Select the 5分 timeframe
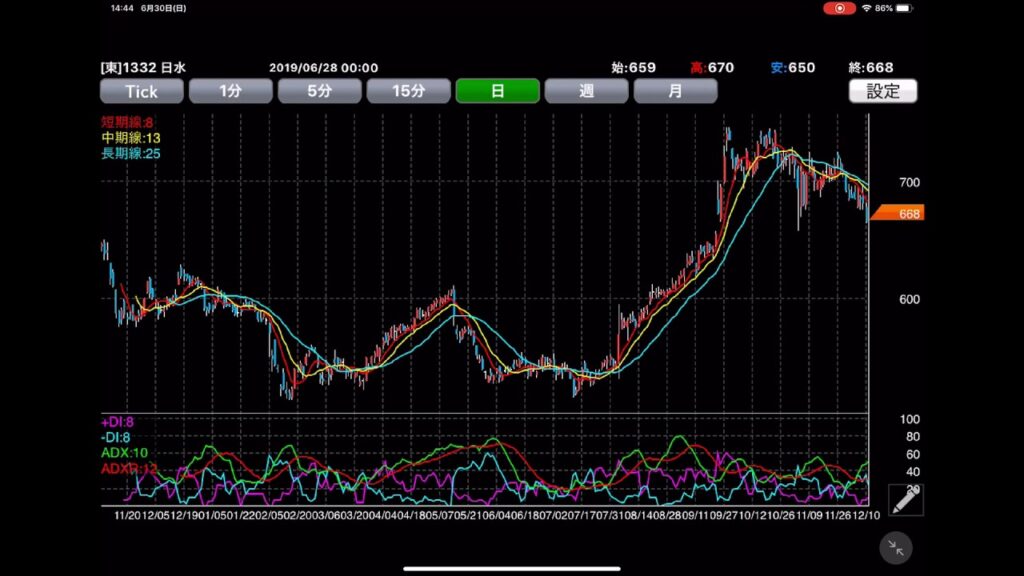 tap(319, 91)
